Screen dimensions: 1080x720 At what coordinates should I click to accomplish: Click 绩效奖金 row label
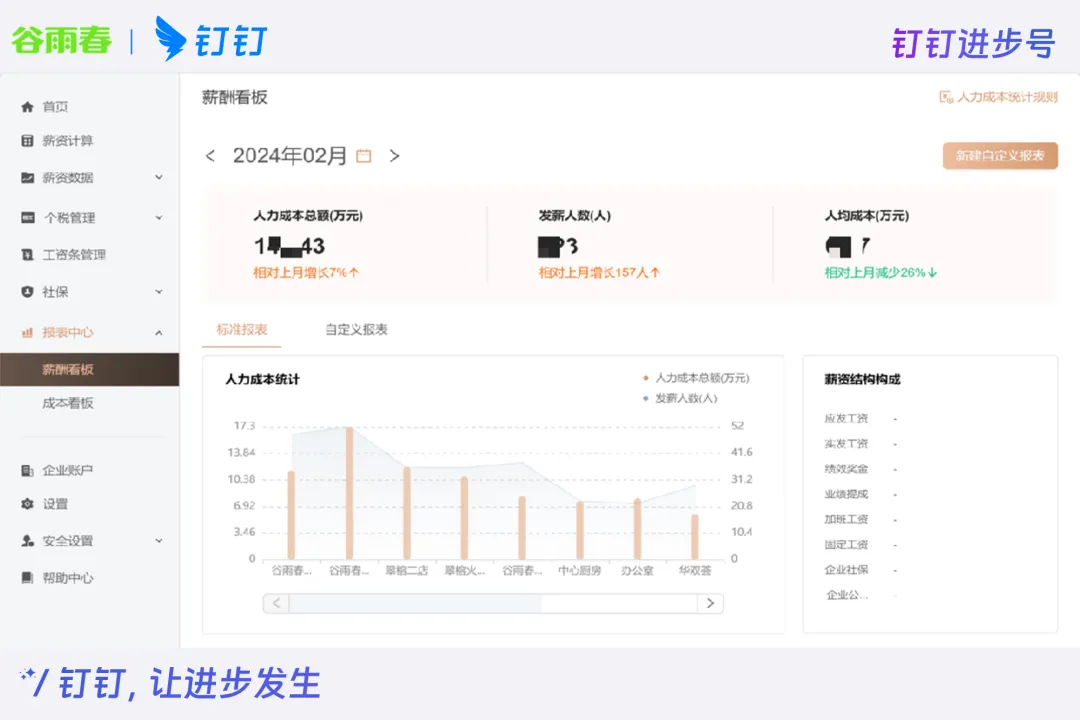click(847, 469)
